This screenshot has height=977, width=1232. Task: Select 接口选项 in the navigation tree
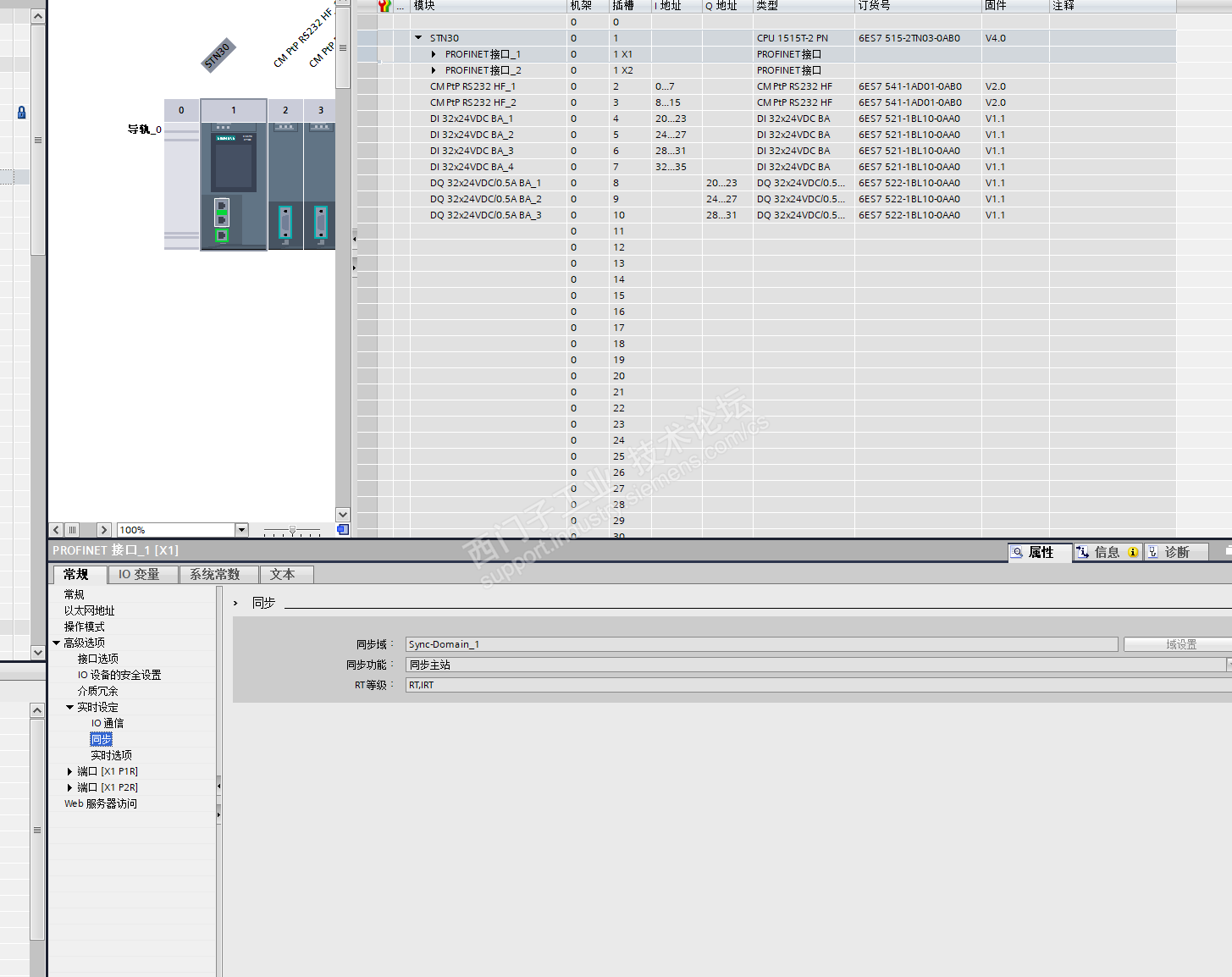(98, 659)
